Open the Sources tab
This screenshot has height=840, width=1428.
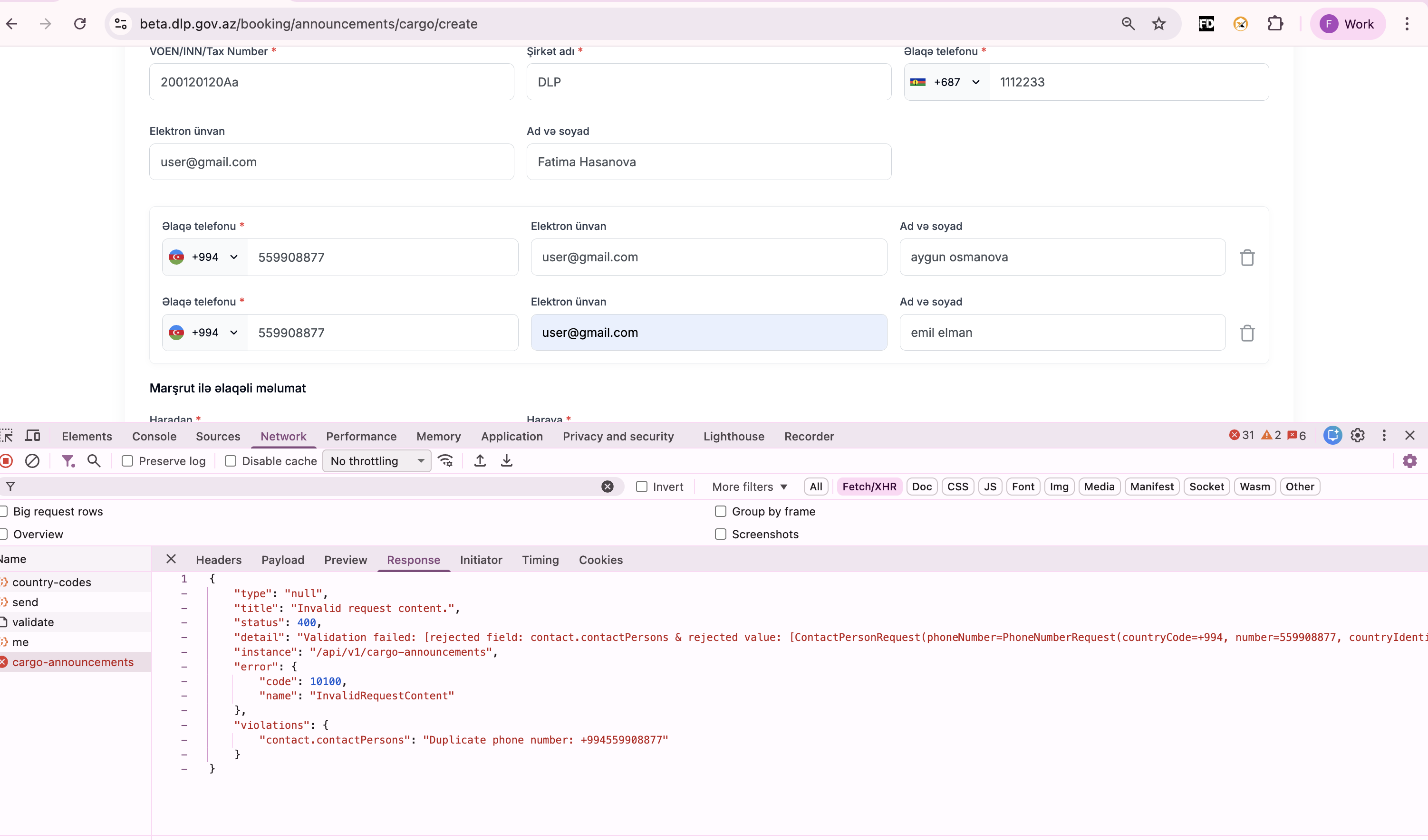pyautogui.click(x=218, y=436)
